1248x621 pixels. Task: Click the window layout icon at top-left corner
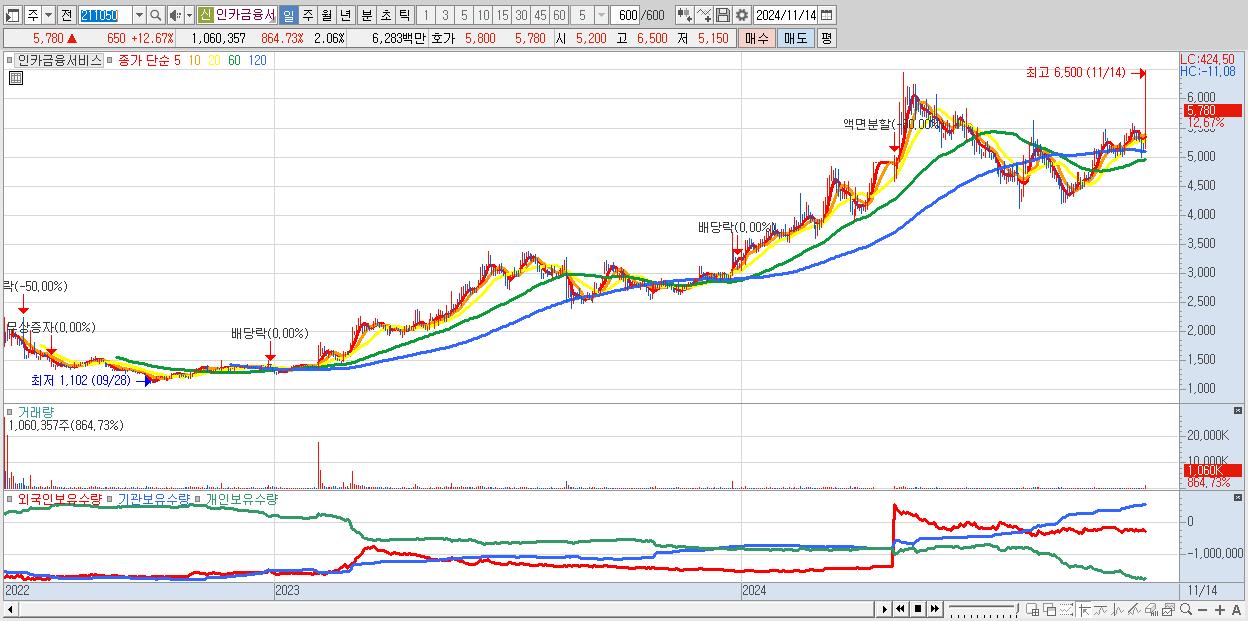12,15
